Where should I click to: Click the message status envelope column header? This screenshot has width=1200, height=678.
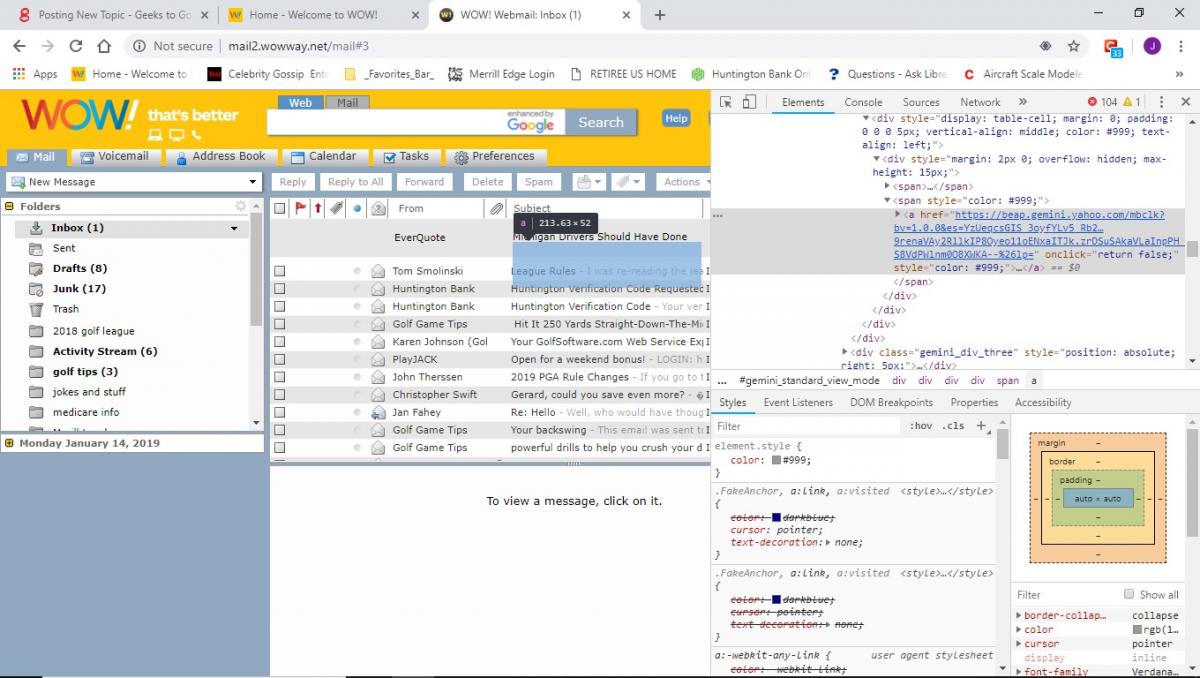[378, 208]
